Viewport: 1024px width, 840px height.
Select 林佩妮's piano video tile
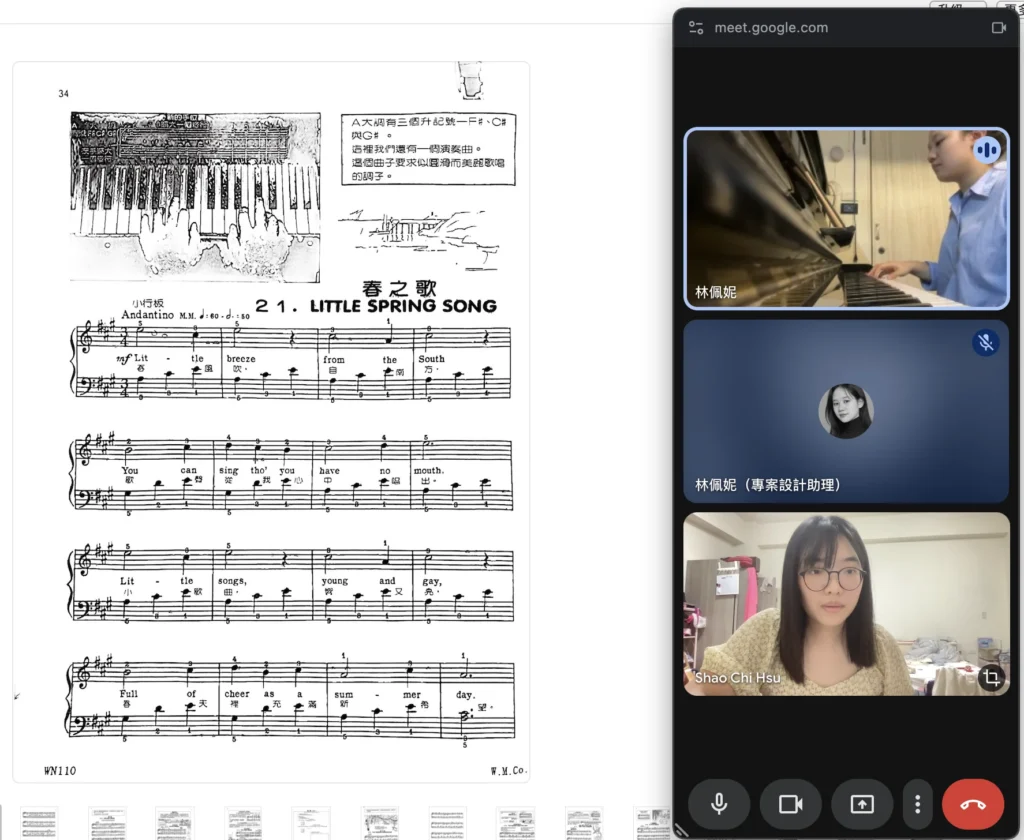click(846, 218)
